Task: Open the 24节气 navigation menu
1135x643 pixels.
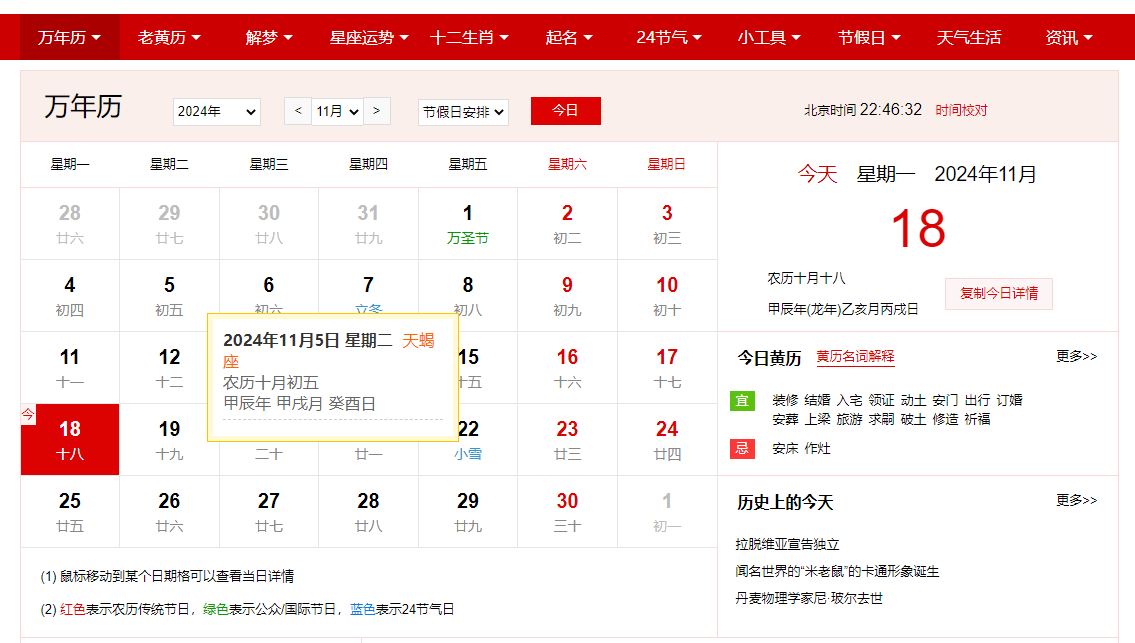Action: 669,37
